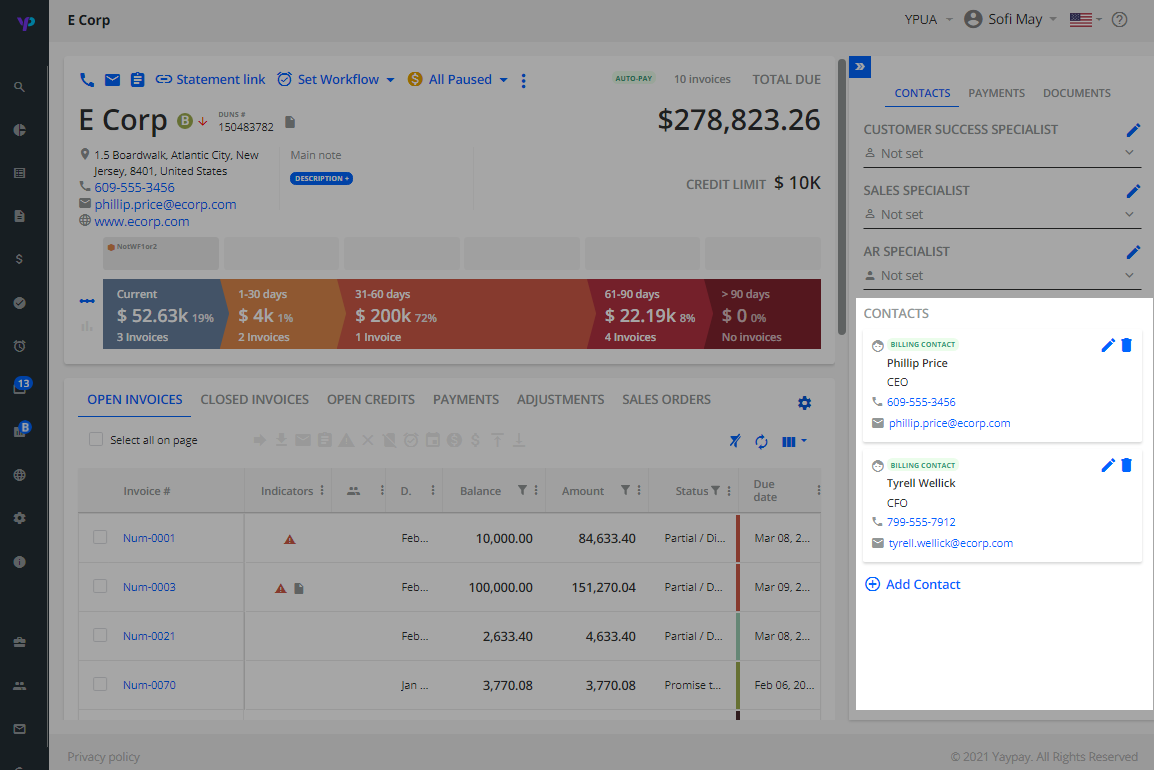The image size is (1154, 770).
Task: Collapse the right panel with double-arrow button
Action: (860, 66)
